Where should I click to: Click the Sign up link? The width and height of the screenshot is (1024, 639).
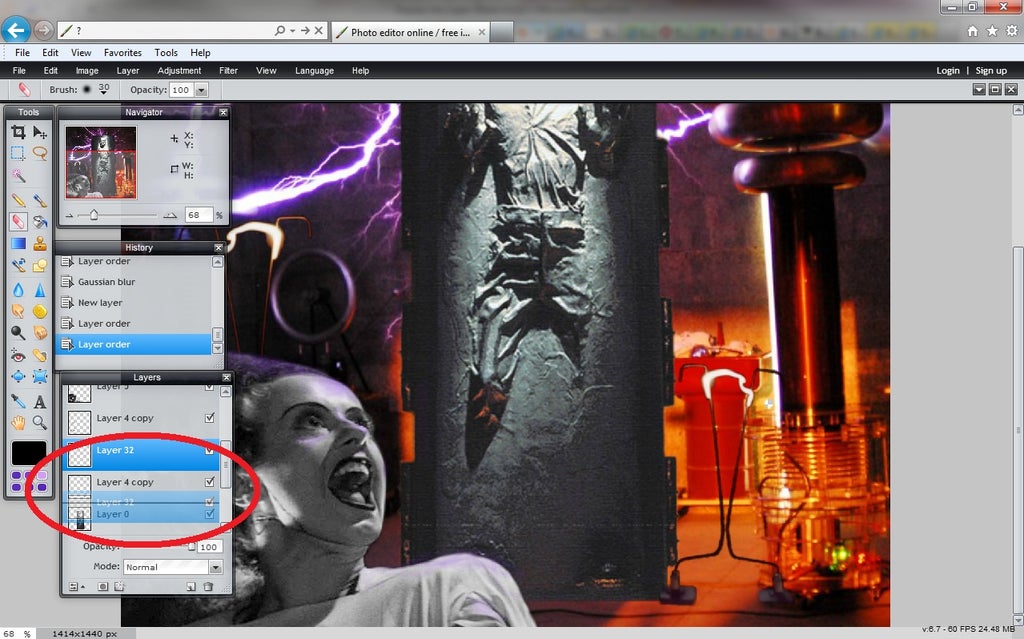point(991,71)
